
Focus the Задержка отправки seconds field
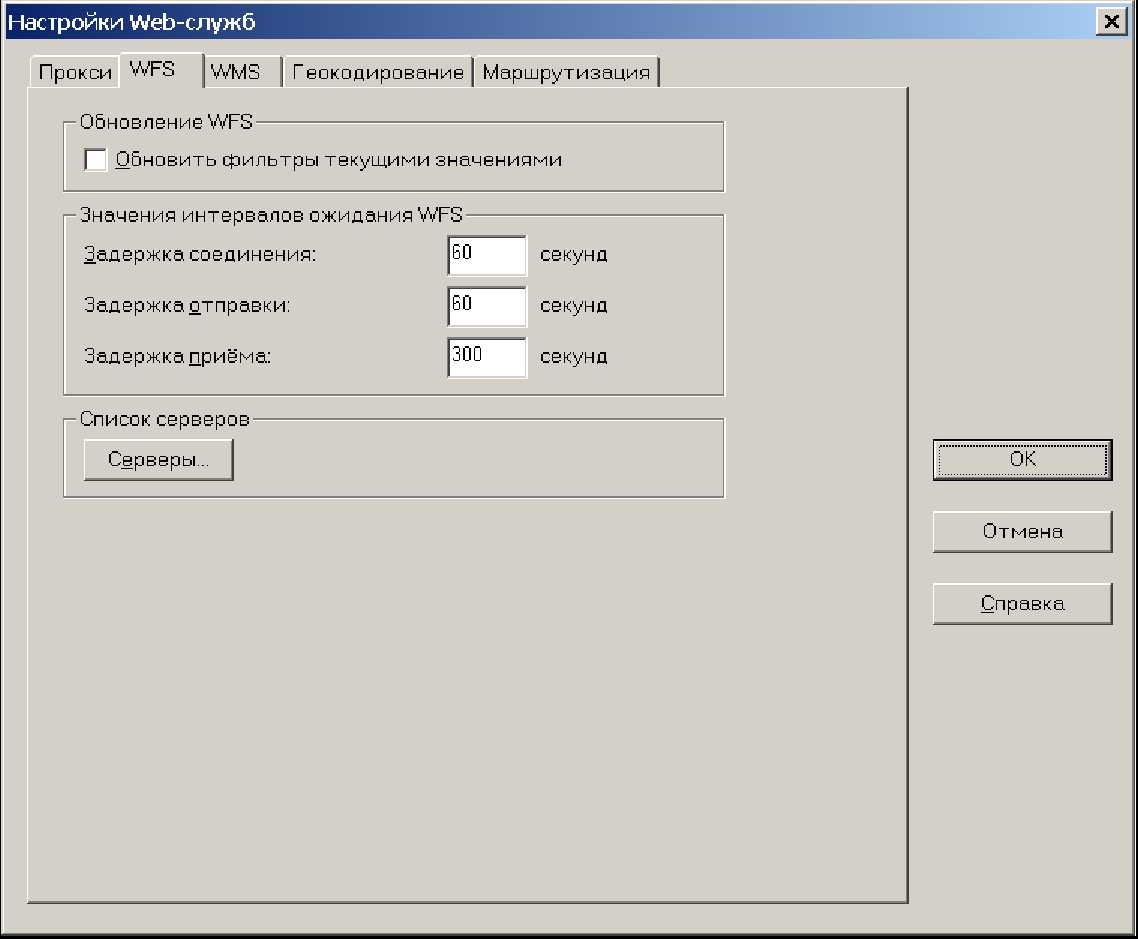[x=487, y=306]
